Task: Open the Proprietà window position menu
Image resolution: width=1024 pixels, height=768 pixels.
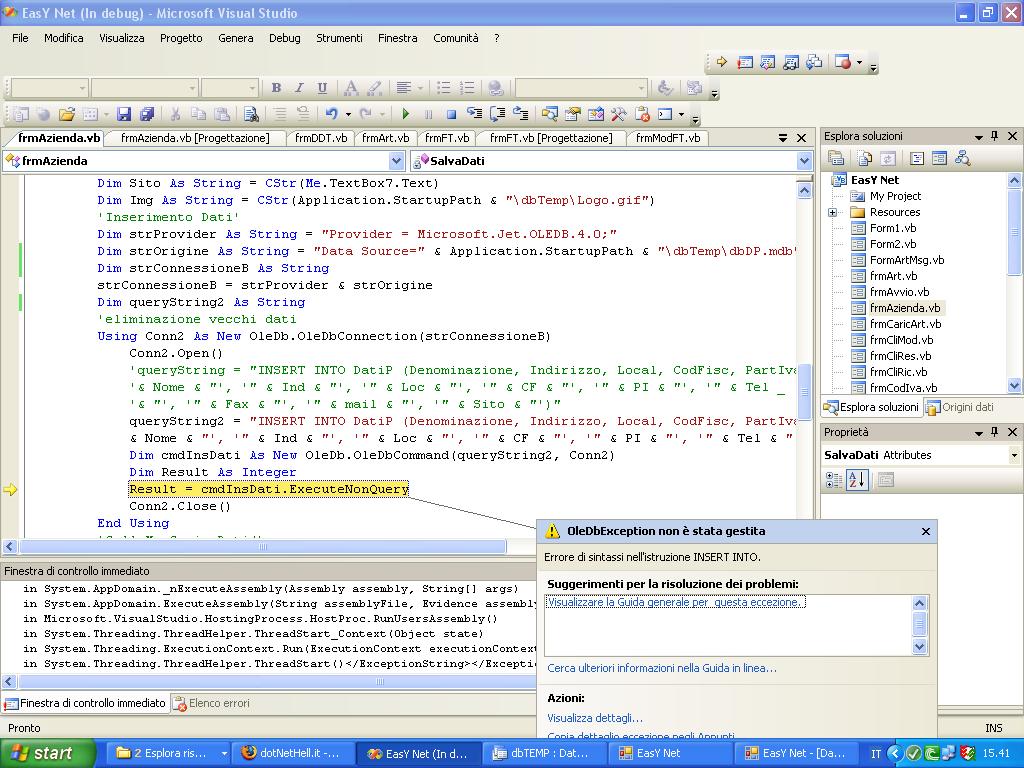Action: [978, 432]
